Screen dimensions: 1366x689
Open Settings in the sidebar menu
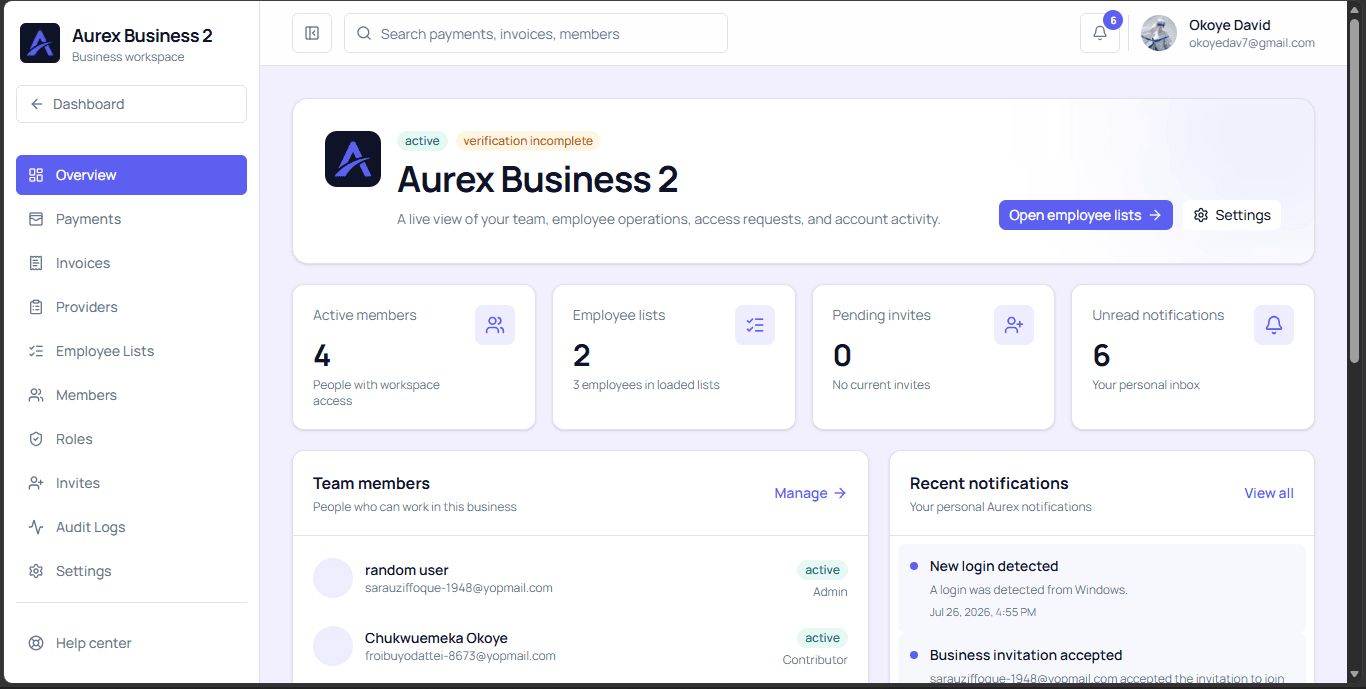(131, 571)
